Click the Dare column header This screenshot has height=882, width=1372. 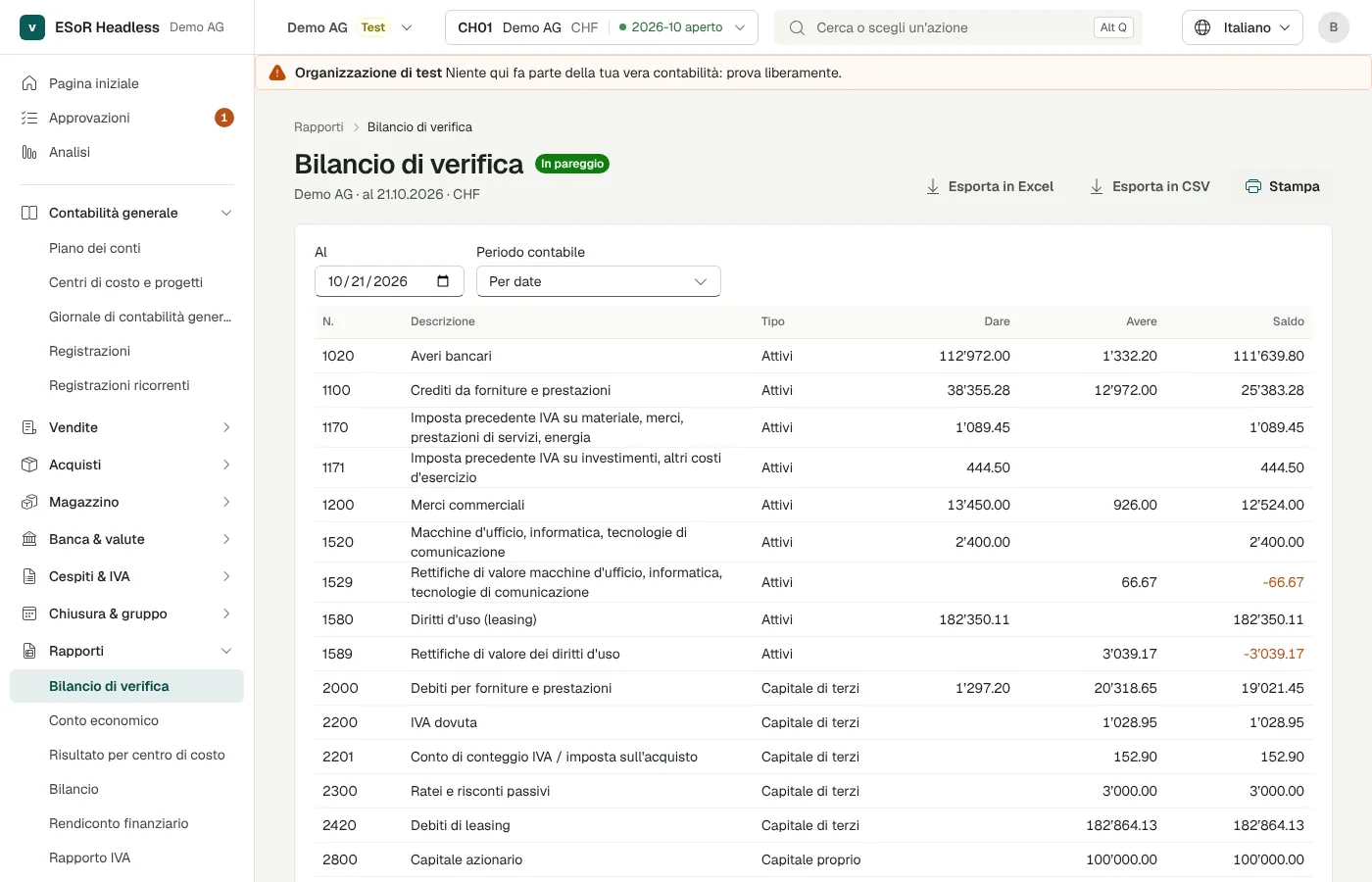pyautogui.click(x=997, y=321)
